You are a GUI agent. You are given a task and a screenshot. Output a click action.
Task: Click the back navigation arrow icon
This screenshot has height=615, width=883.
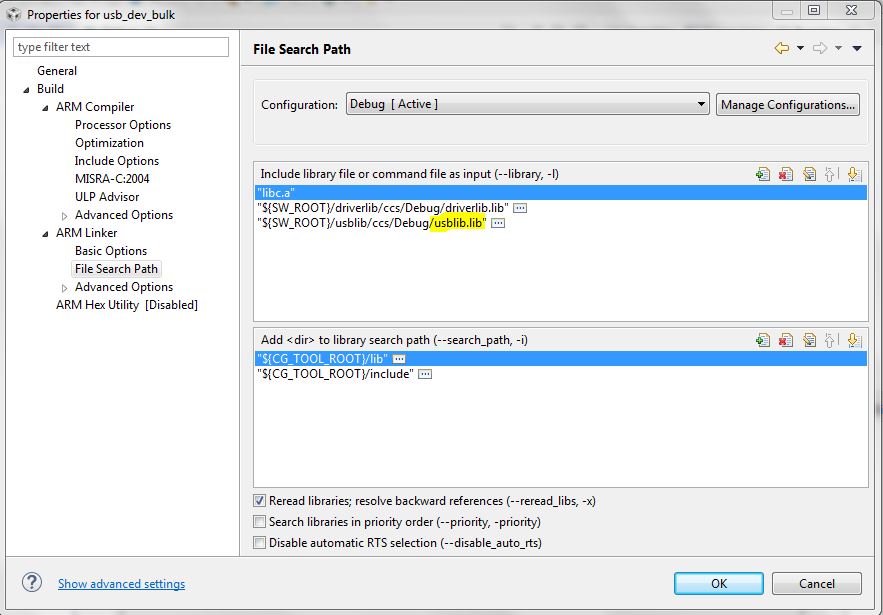click(x=782, y=48)
